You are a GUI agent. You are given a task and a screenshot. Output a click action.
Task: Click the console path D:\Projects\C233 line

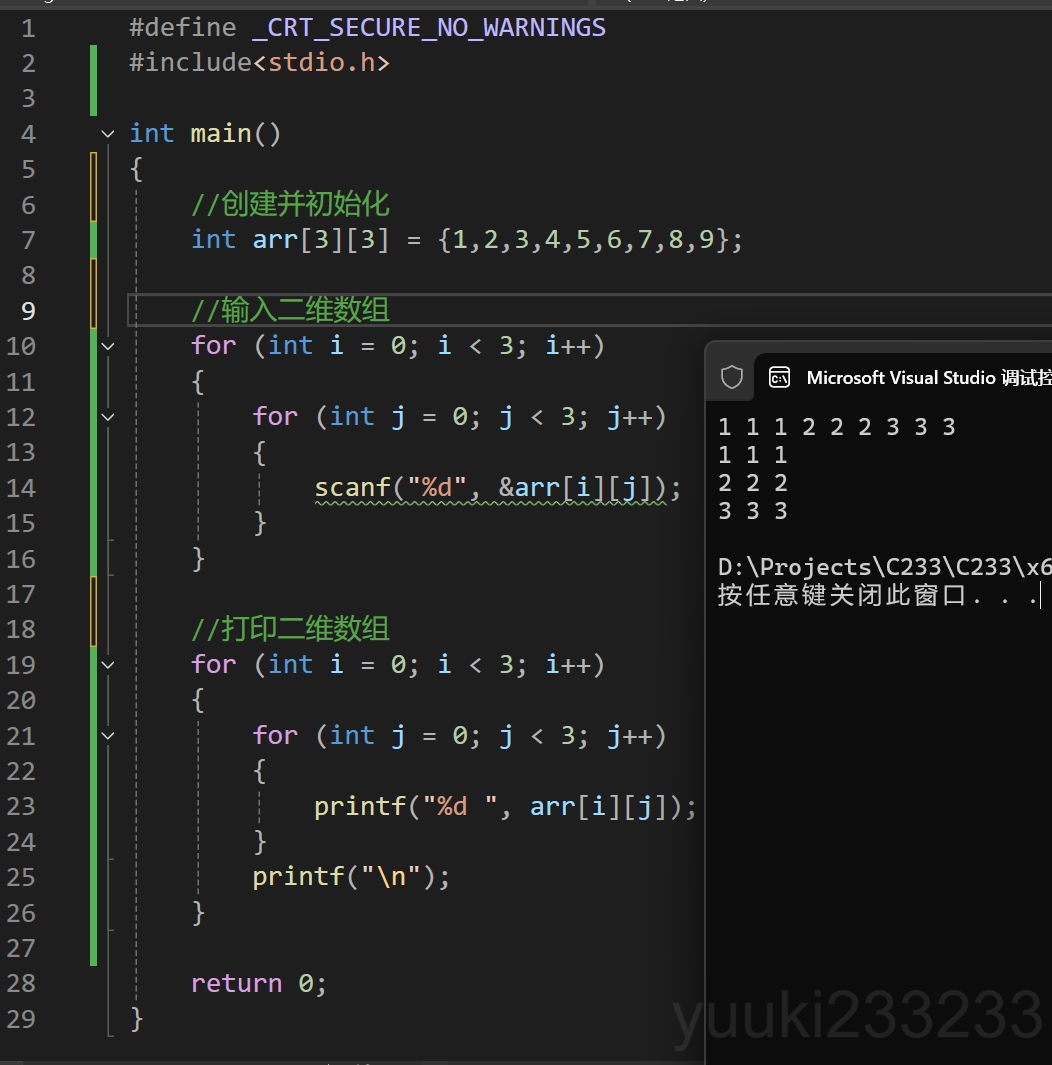tap(884, 567)
